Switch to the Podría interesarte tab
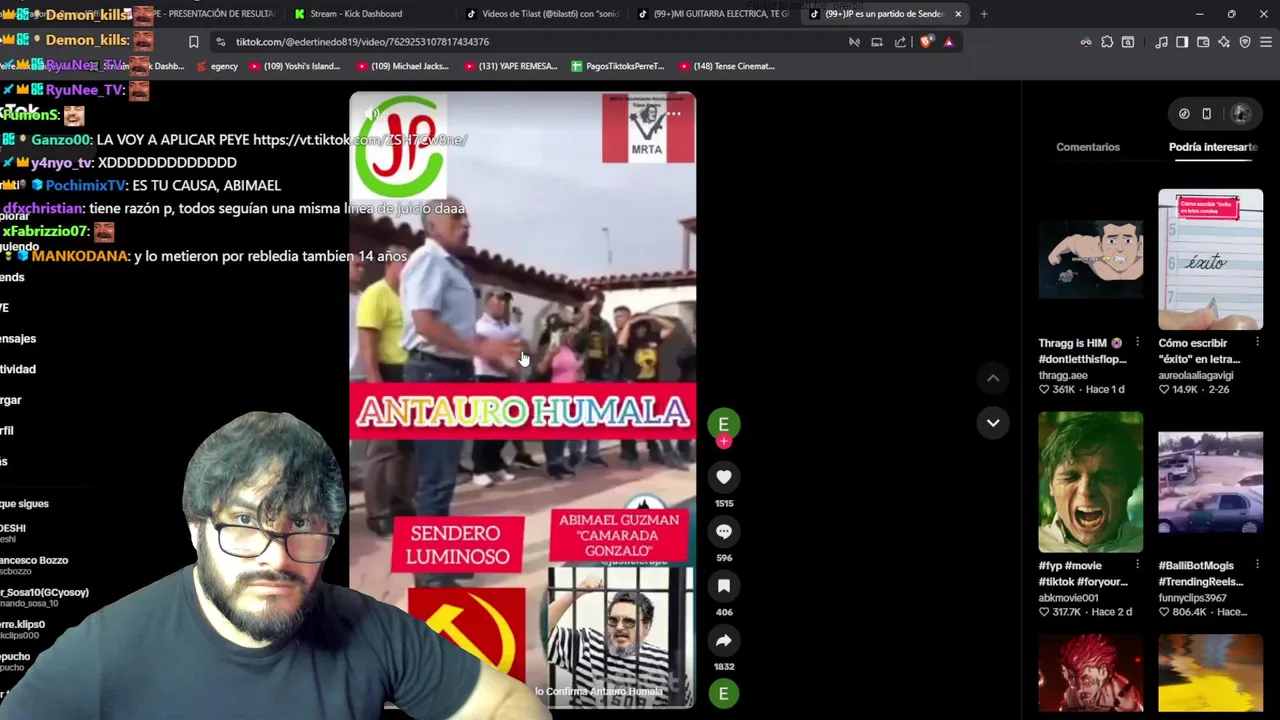 (1213, 147)
